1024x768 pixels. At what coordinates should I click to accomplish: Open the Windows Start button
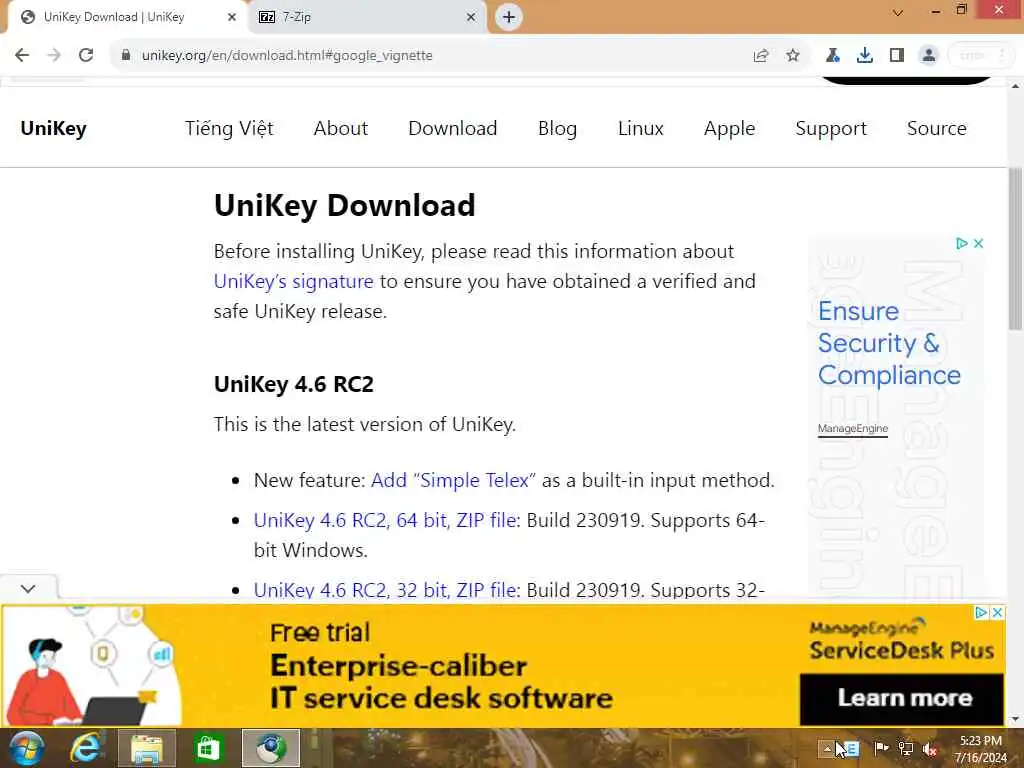tap(27, 748)
